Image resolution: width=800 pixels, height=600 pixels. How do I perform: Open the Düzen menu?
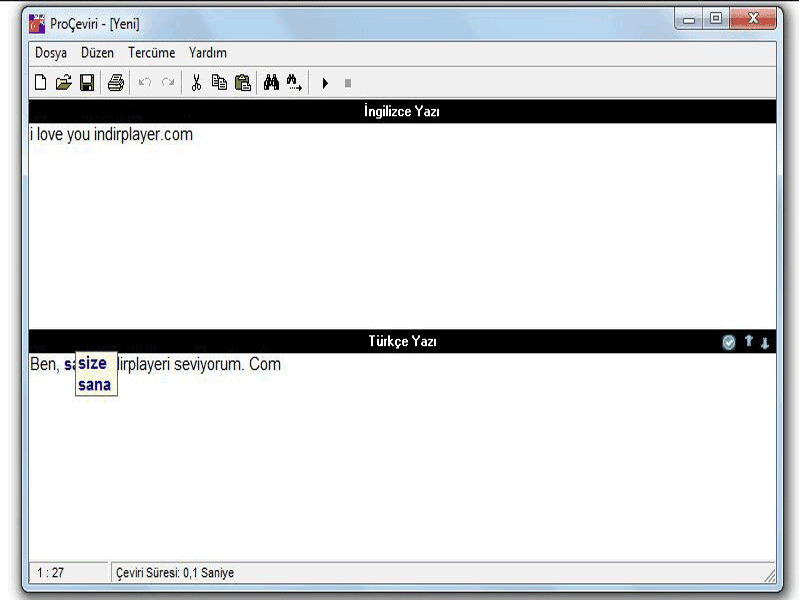click(x=97, y=53)
